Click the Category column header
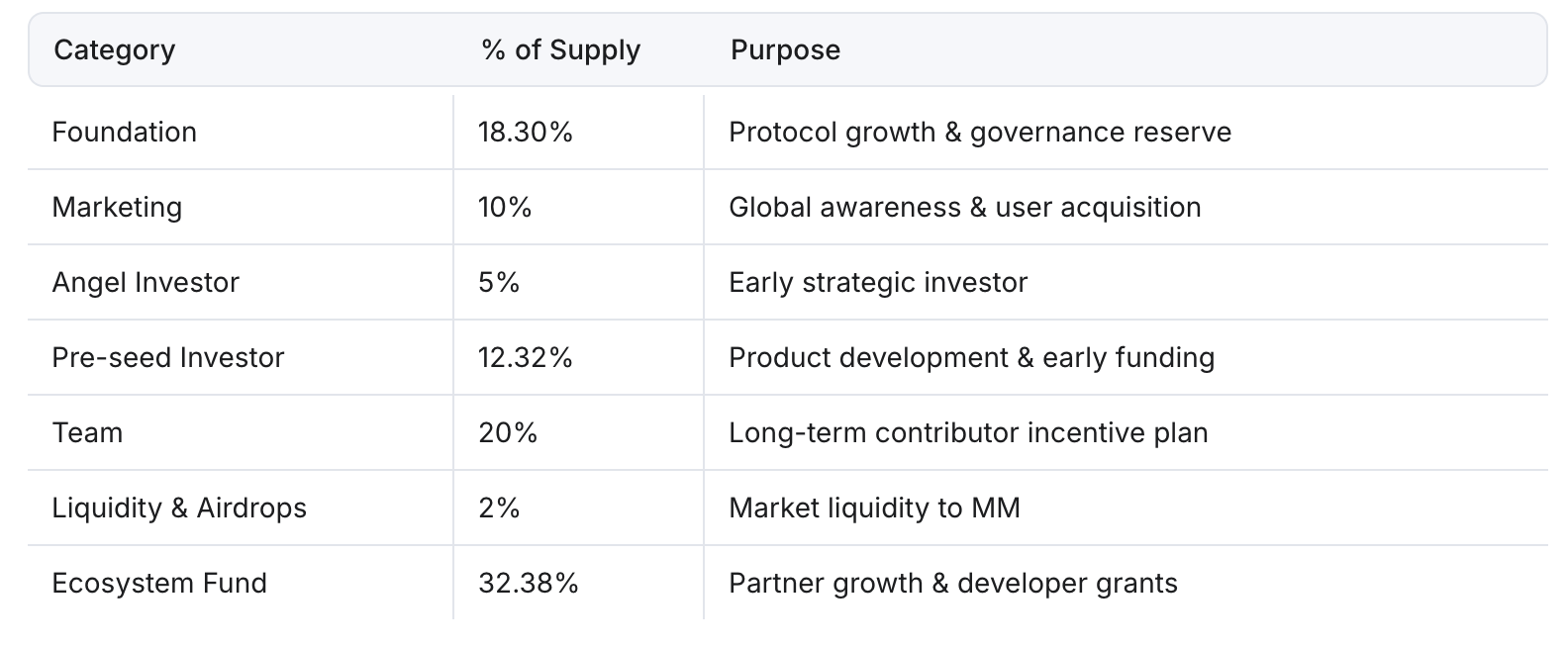1568x647 pixels. point(114,49)
